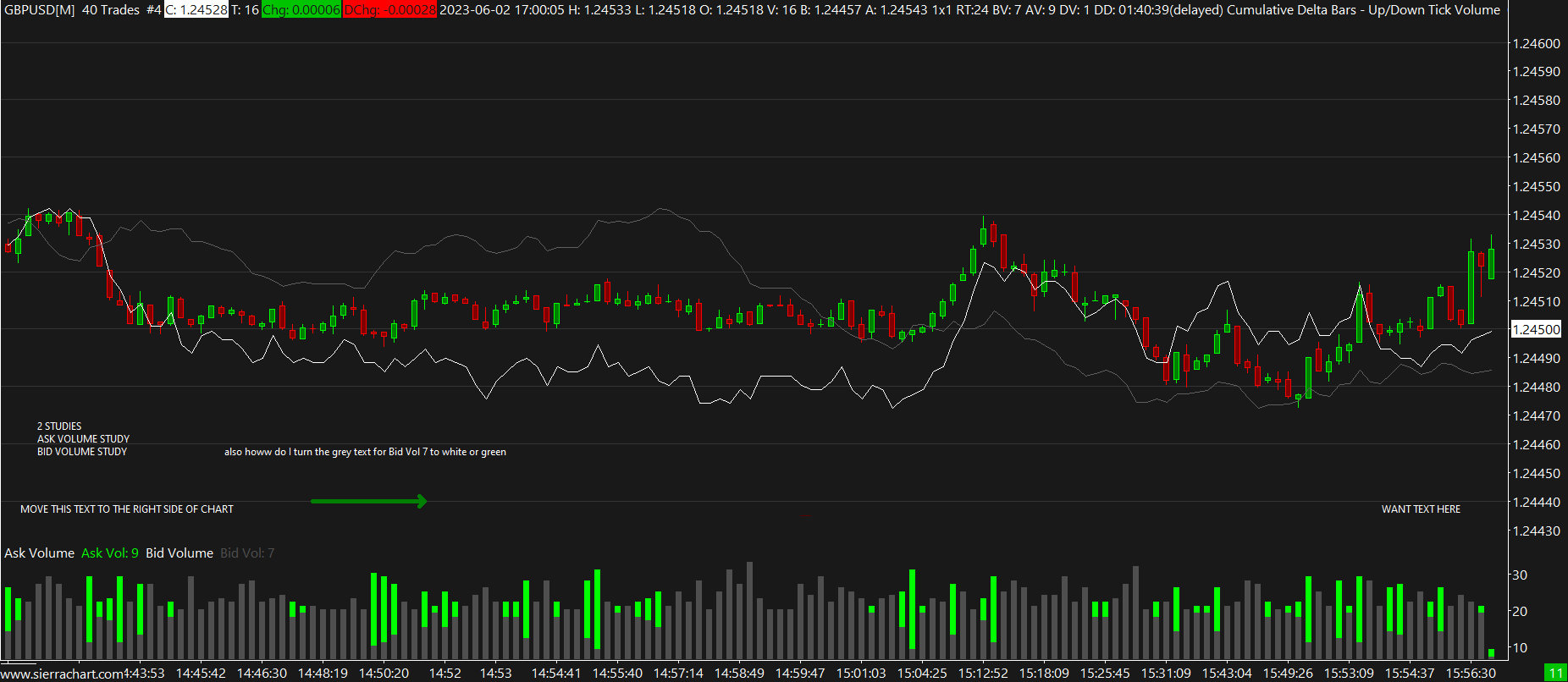Click the grey 'Bid Vol: 7' value
Screen dimensions: 1568x682
[x=247, y=553]
